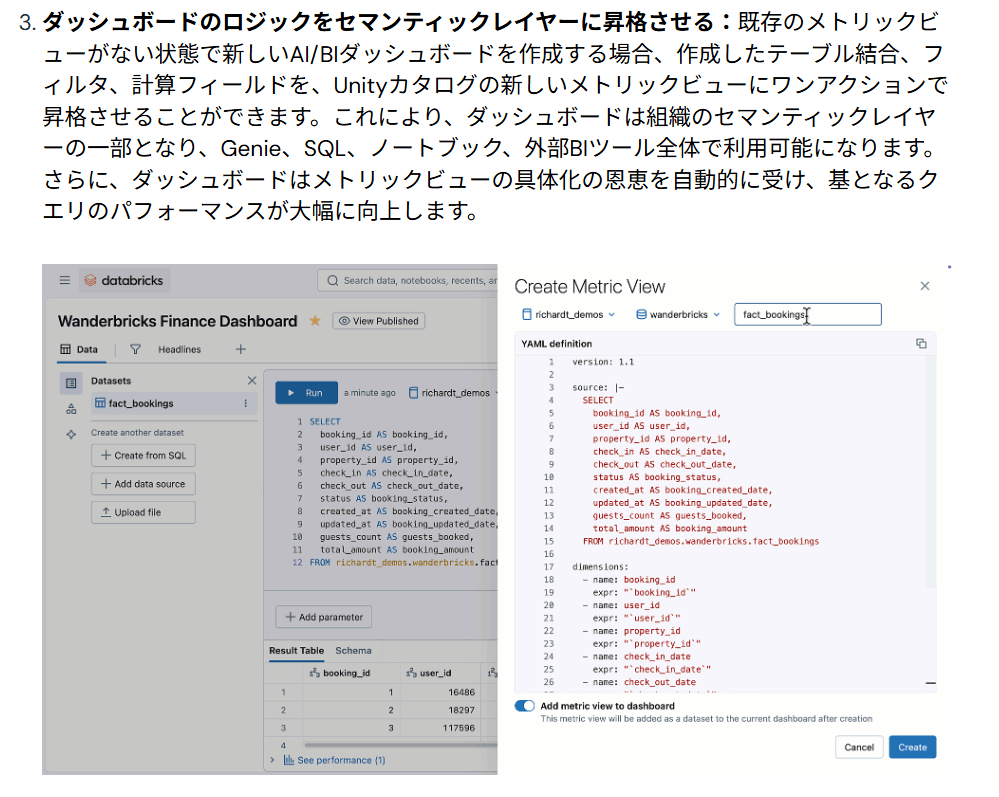The width and height of the screenshot is (999, 797).
Task: Open kebab menu for fact_bookings dataset
Action: pyautogui.click(x=245, y=403)
